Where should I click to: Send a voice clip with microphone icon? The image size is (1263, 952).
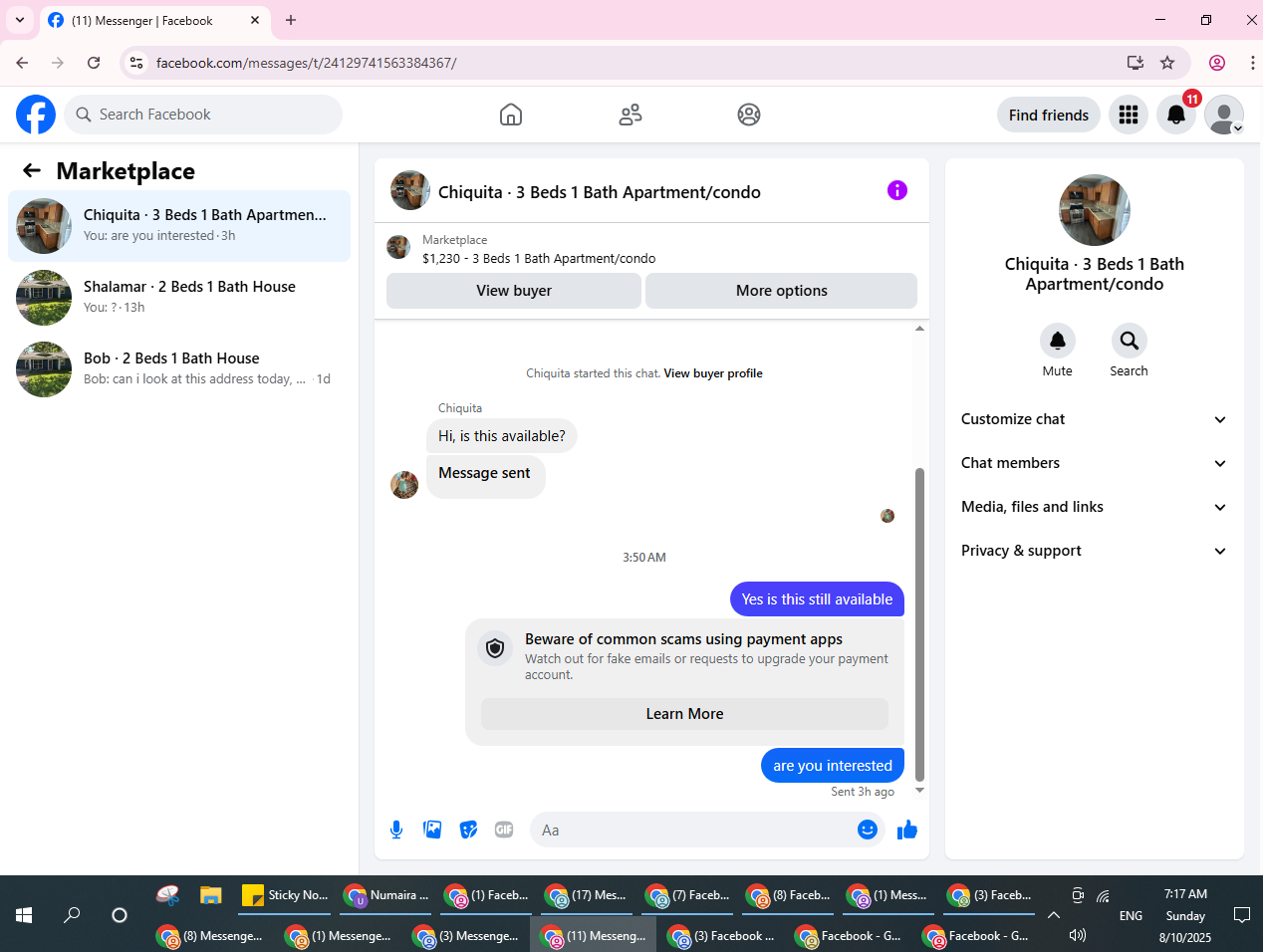[396, 830]
